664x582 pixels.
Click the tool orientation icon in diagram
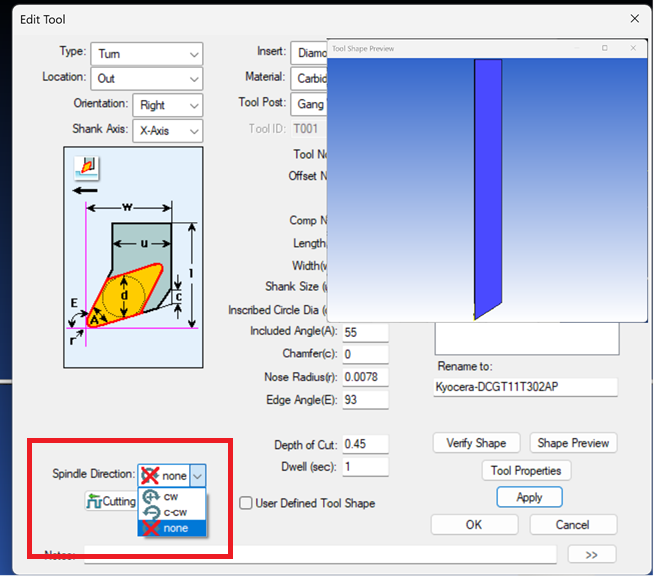pos(86,167)
